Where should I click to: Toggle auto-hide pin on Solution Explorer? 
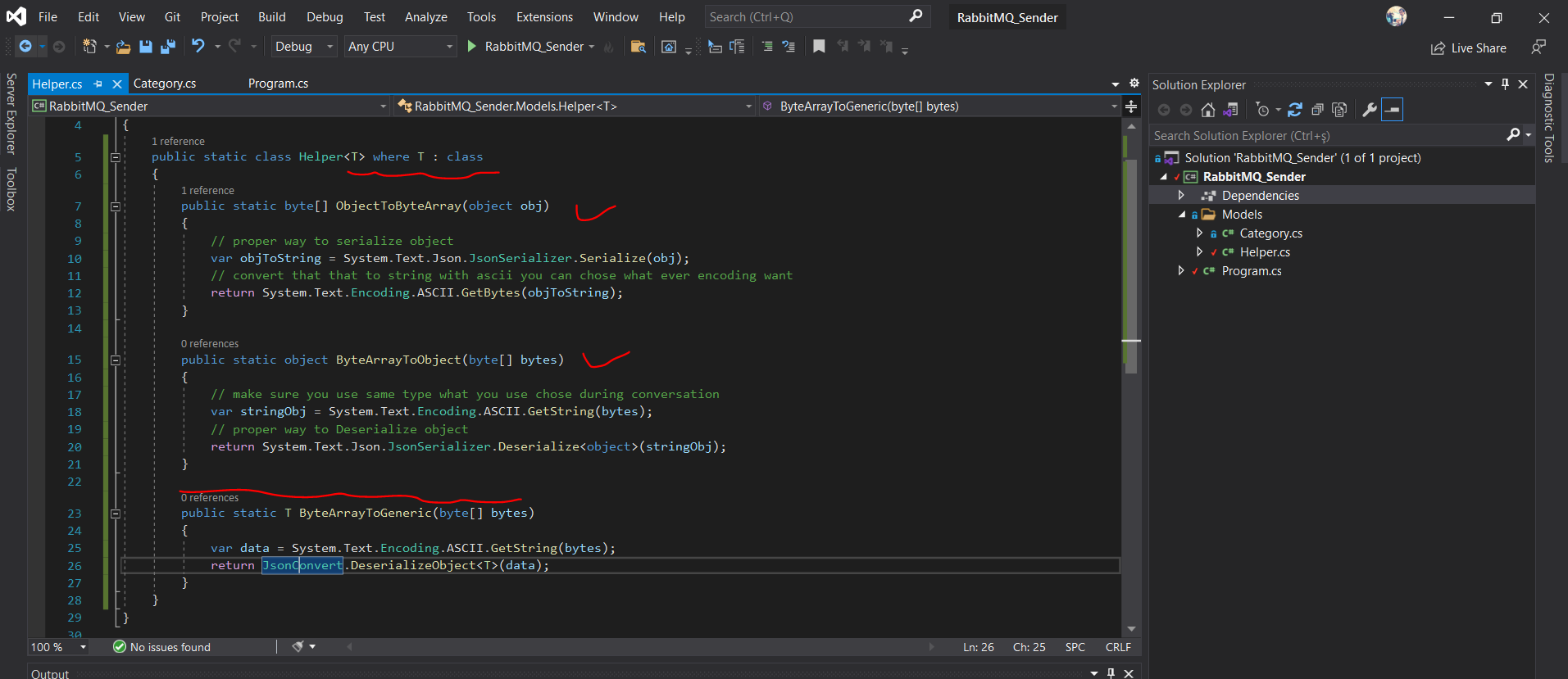(1505, 84)
